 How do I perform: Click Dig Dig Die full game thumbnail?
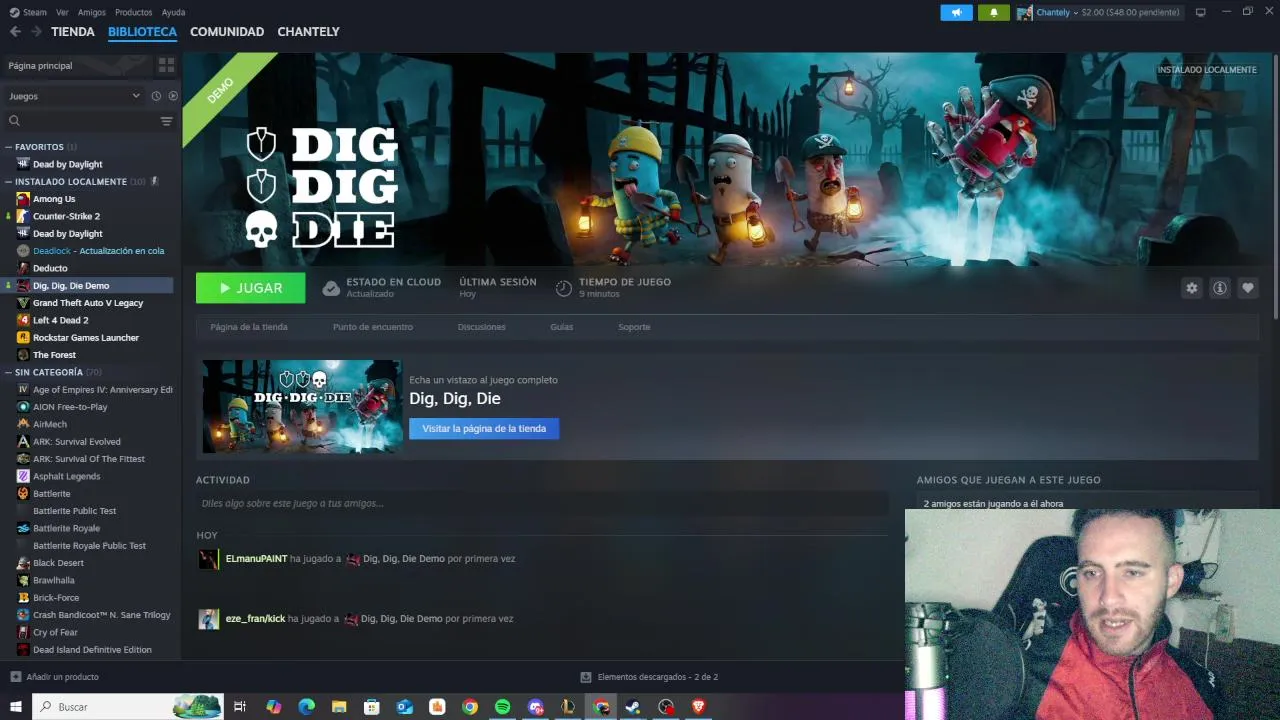tap(302, 407)
